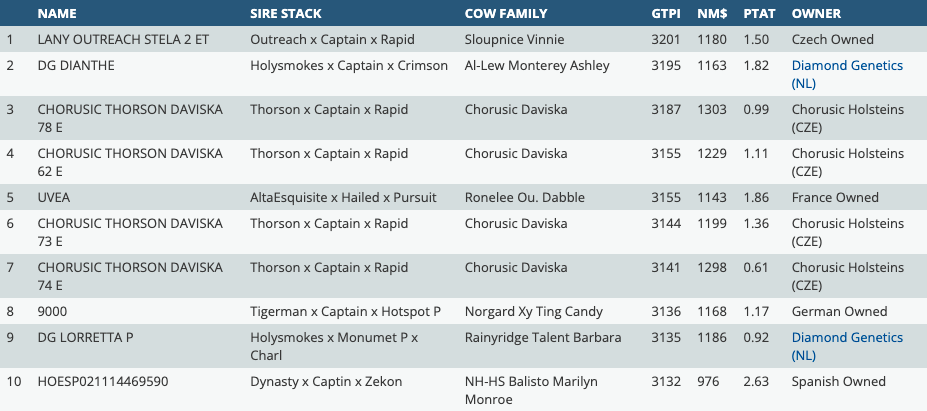The height and width of the screenshot is (411, 927).
Task: Click the Sloupnice Vinnie cow family cell
Action: (514, 40)
